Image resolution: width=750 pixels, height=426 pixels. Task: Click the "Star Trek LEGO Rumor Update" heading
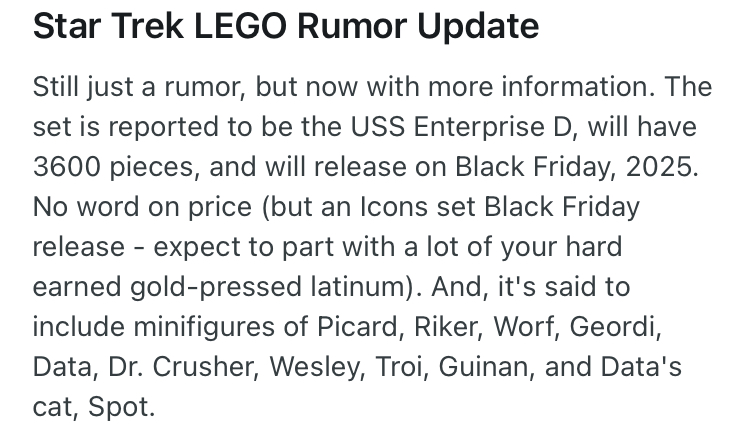coord(286,26)
